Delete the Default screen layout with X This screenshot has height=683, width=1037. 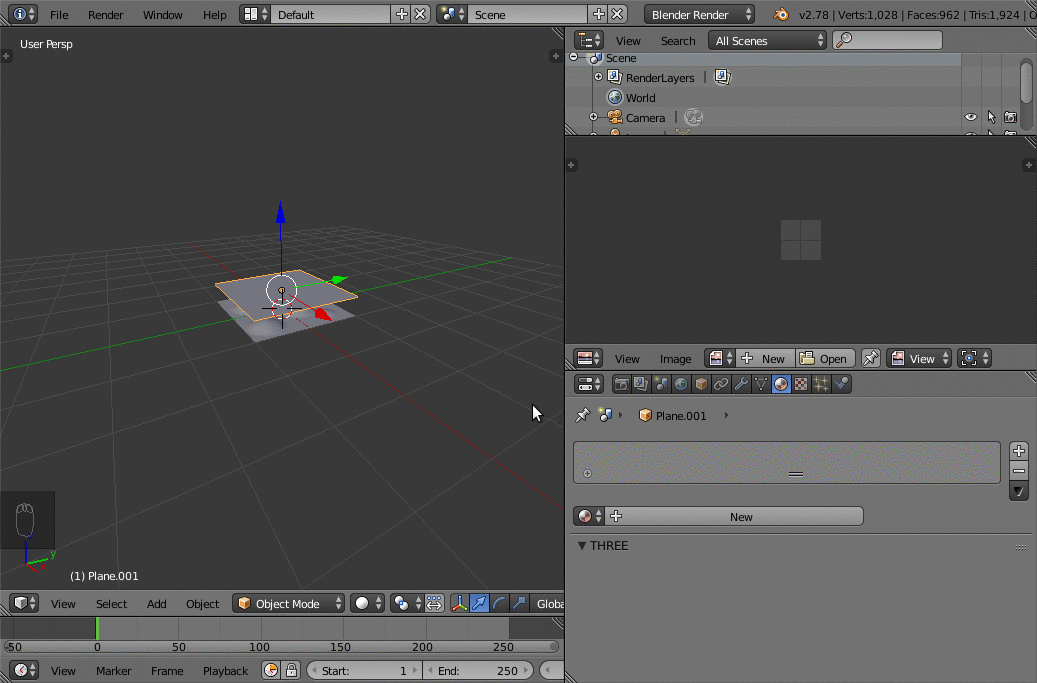(x=420, y=15)
